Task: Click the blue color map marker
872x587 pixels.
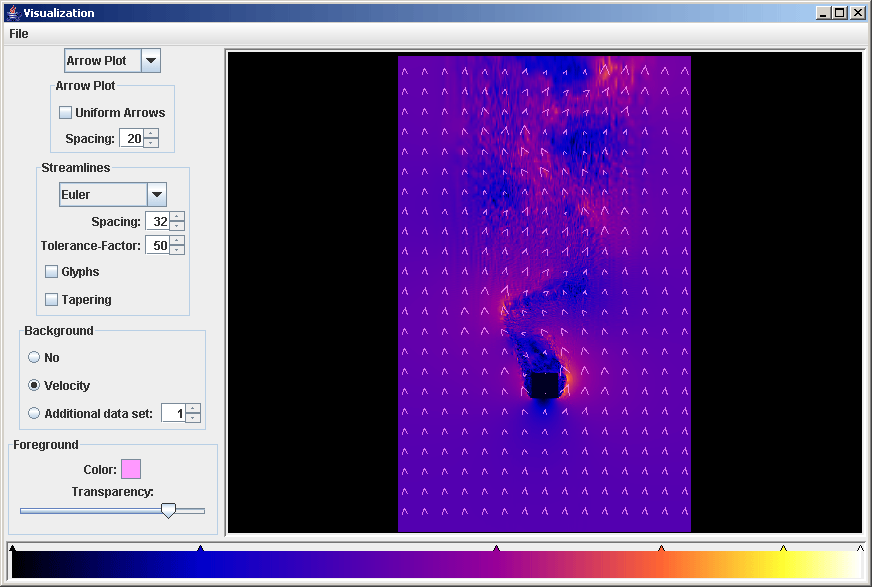Action: tap(200, 549)
